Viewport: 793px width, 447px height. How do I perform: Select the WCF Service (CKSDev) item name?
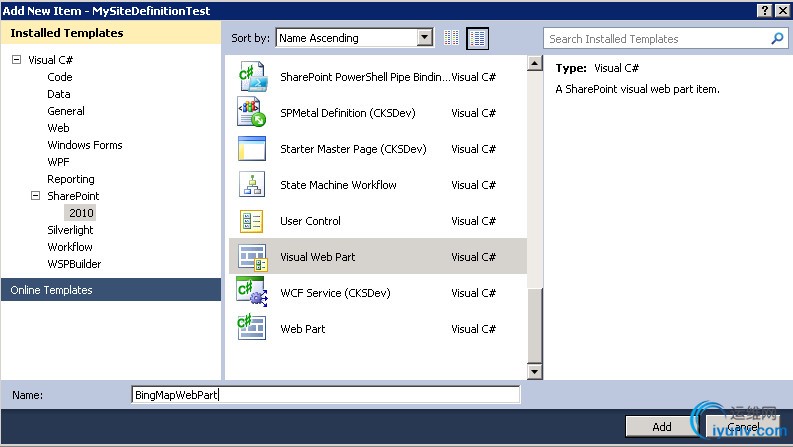click(335, 293)
